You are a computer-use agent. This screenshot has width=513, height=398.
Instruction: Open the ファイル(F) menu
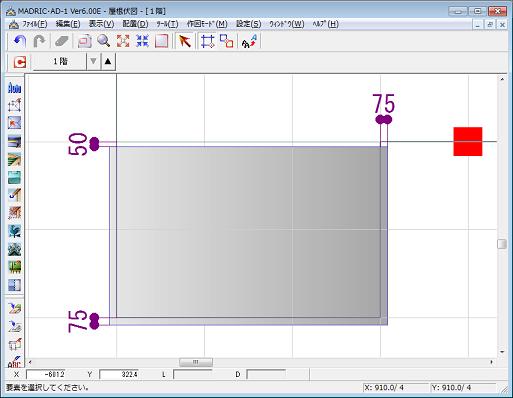click(35, 24)
